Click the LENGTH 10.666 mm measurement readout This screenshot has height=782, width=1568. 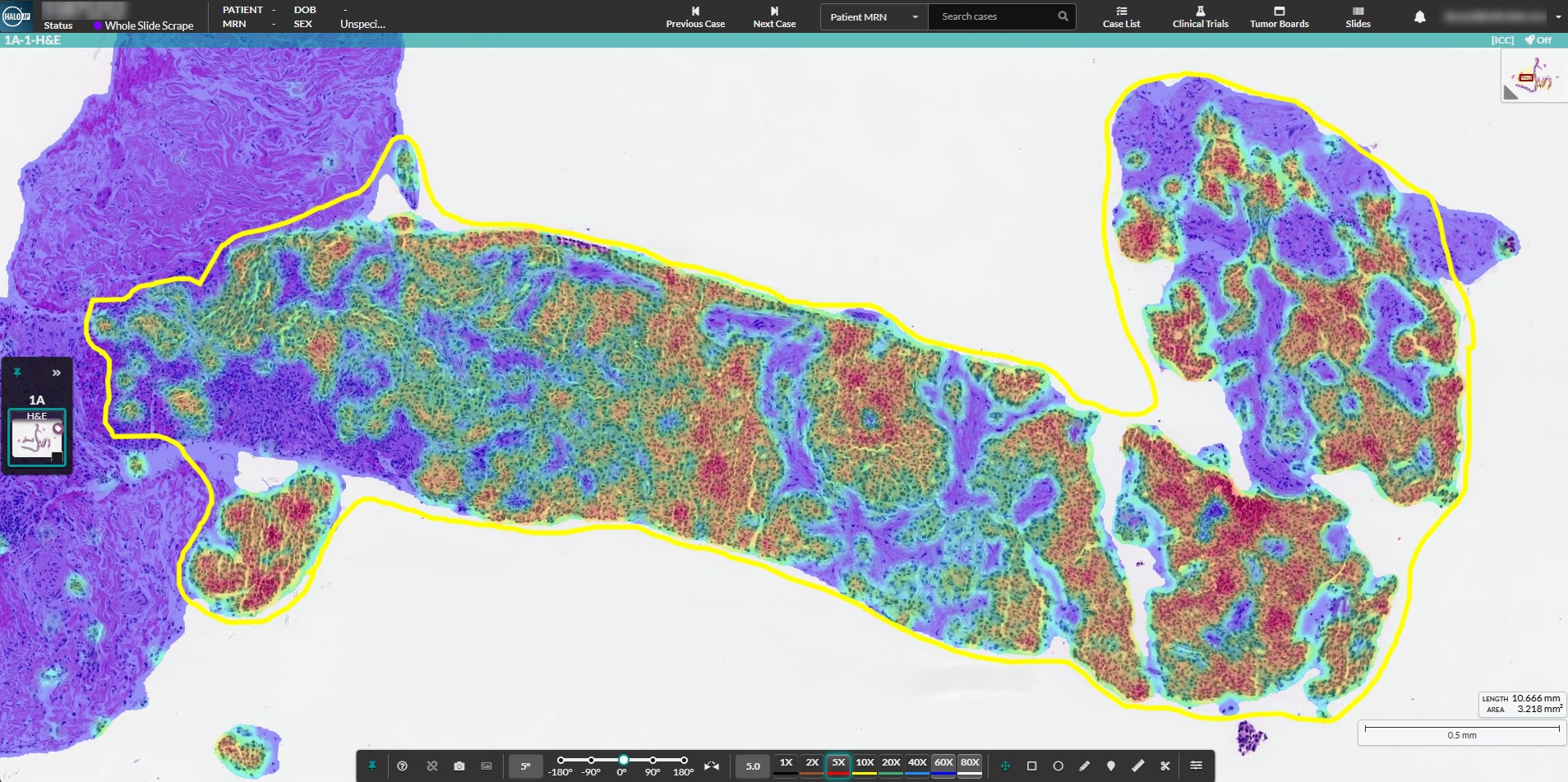1521,698
